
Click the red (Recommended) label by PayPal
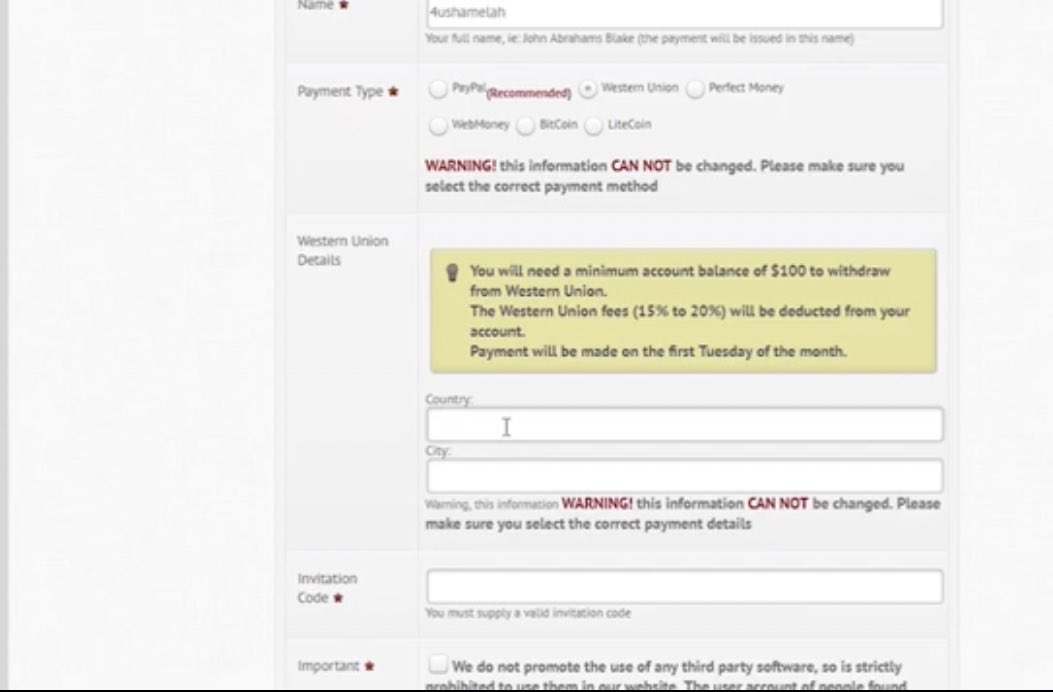(529, 93)
